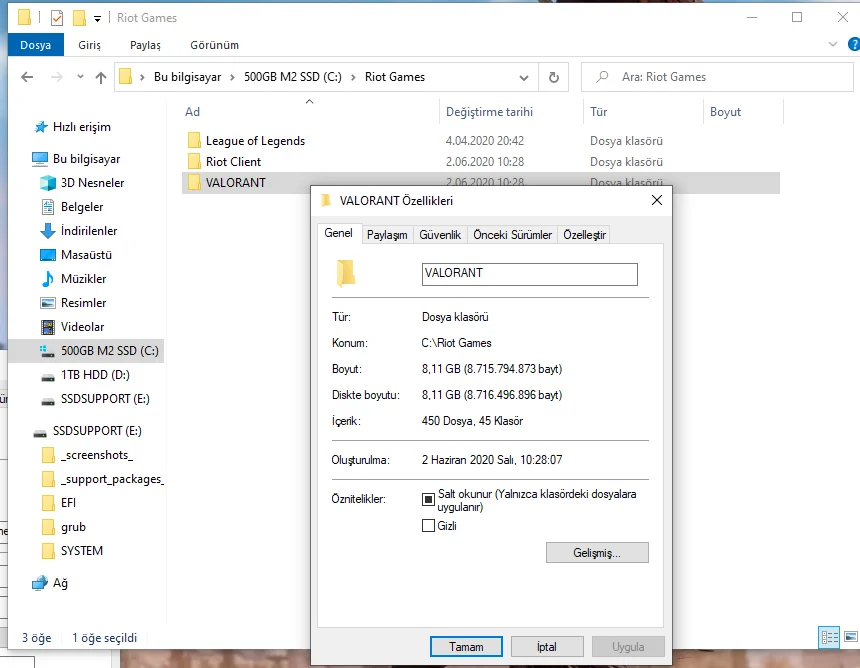This screenshot has width=860, height=668.
Task: Switch to the Özelleştir tab
Action: (x=584, y=235)
